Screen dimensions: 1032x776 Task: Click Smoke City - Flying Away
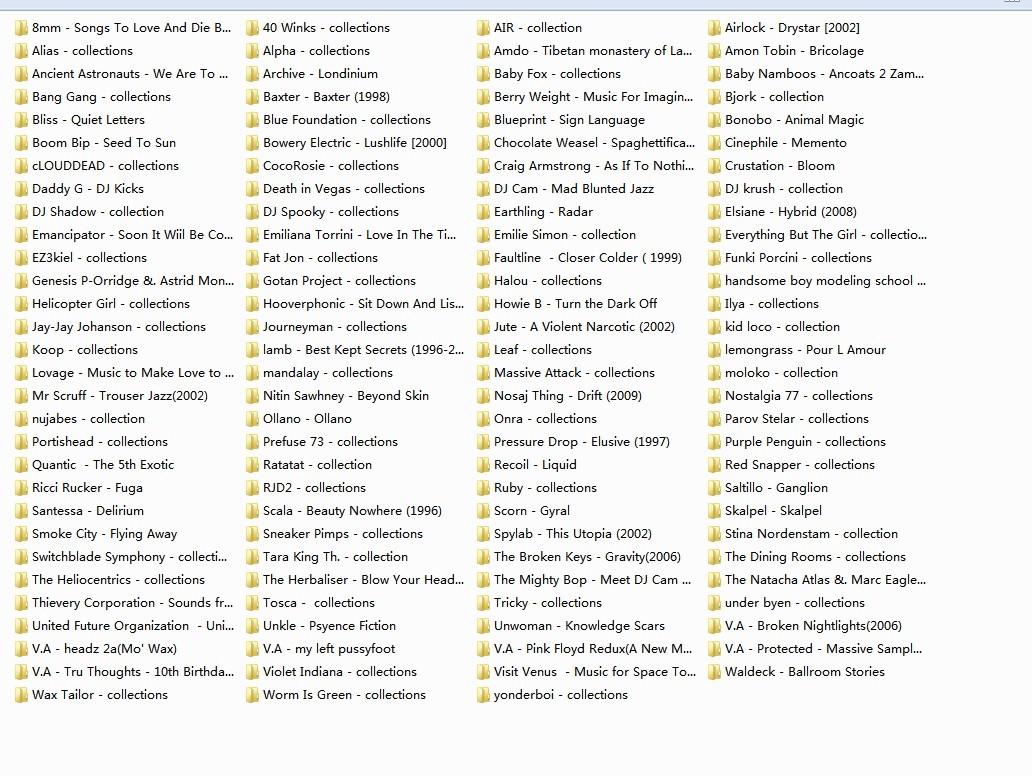point(105,534)
